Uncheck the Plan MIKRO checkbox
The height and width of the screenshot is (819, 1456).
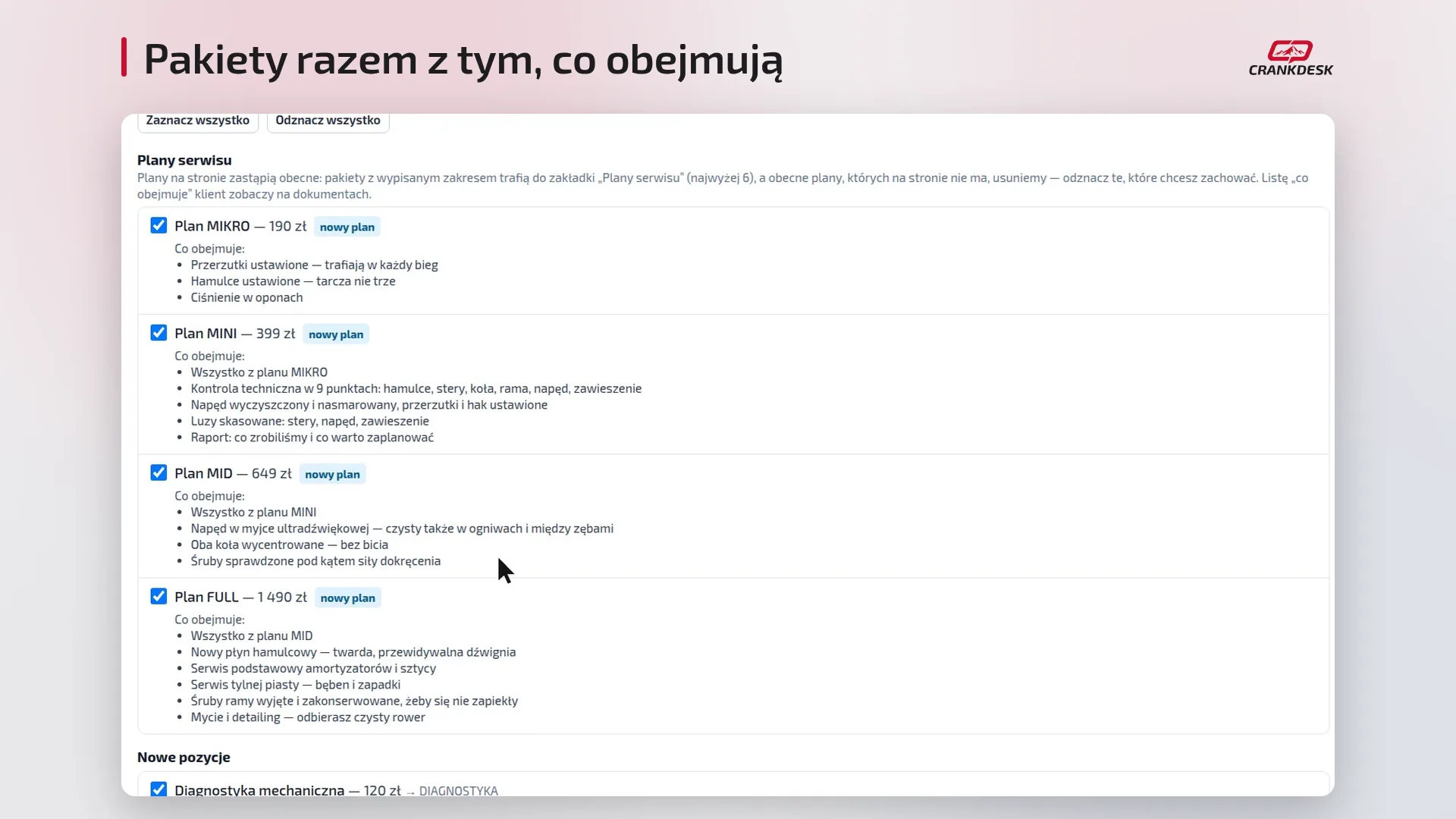point(158,225)
